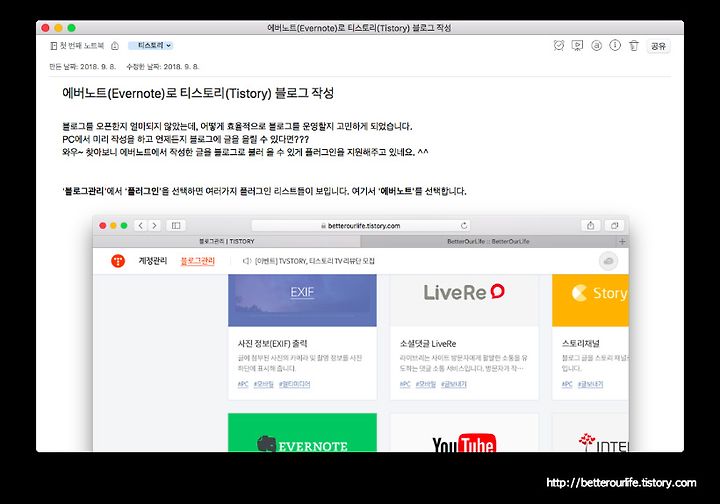This screenshot has height=504, width=720.
Task: Click the bold '에버노트' word in note
Action: click(396, 191)
